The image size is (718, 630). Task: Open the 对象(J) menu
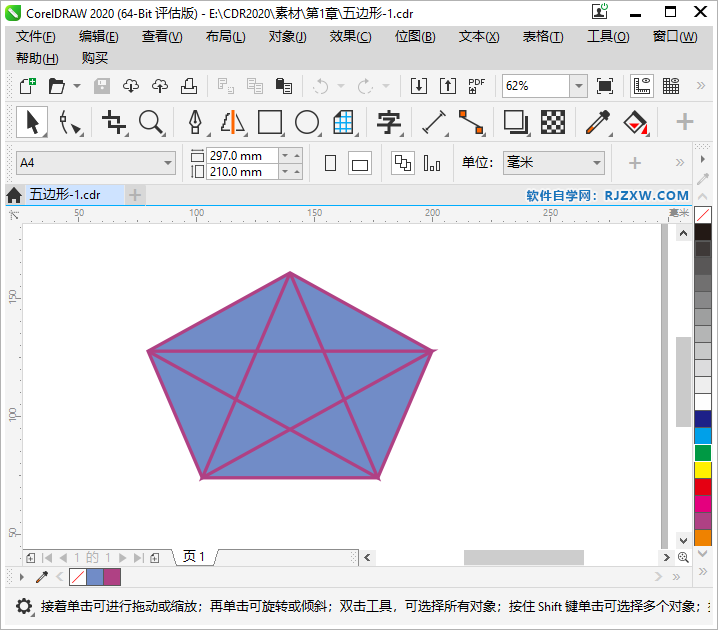pyautogui.click(x=288, y=37)
